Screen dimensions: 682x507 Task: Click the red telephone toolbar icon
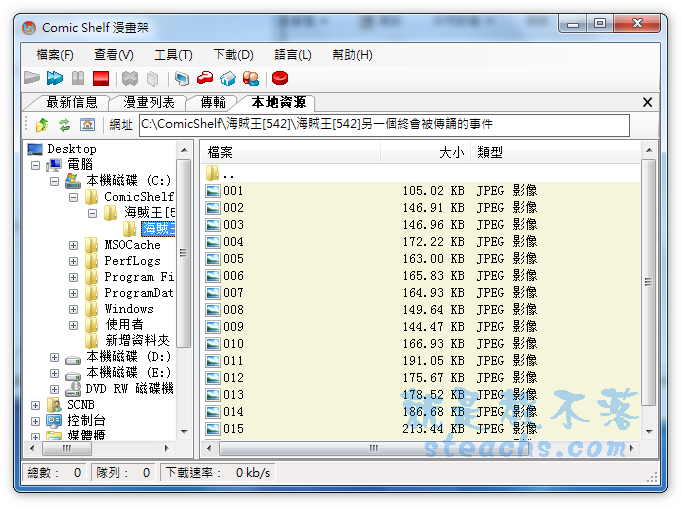[x=205, y=78]
